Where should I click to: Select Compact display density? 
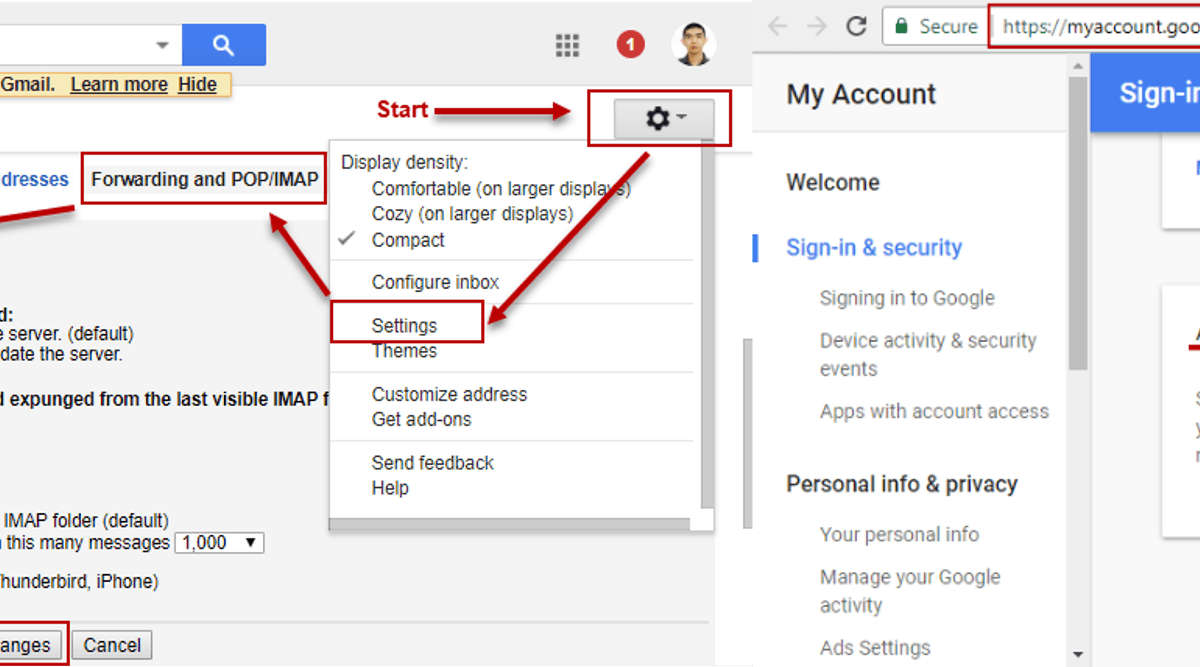point(406,240)
